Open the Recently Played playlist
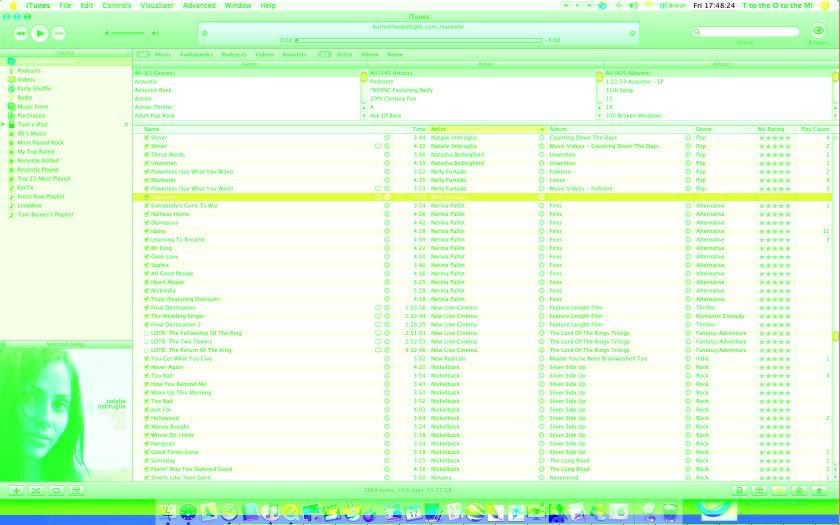This screenshot has height=525, width=840. click(38, 170)
